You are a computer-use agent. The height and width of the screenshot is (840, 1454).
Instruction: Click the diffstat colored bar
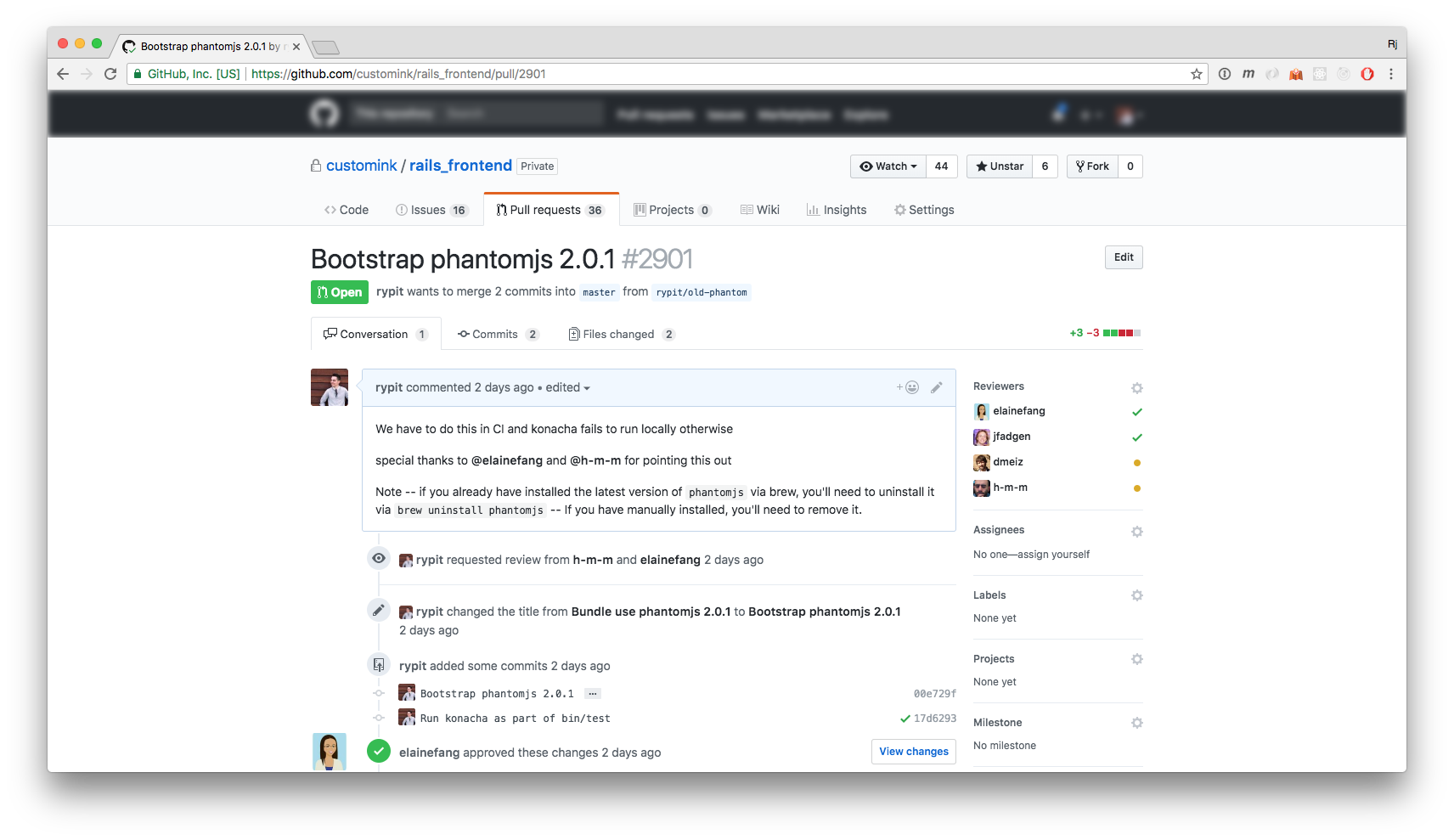click(1122, 333)
